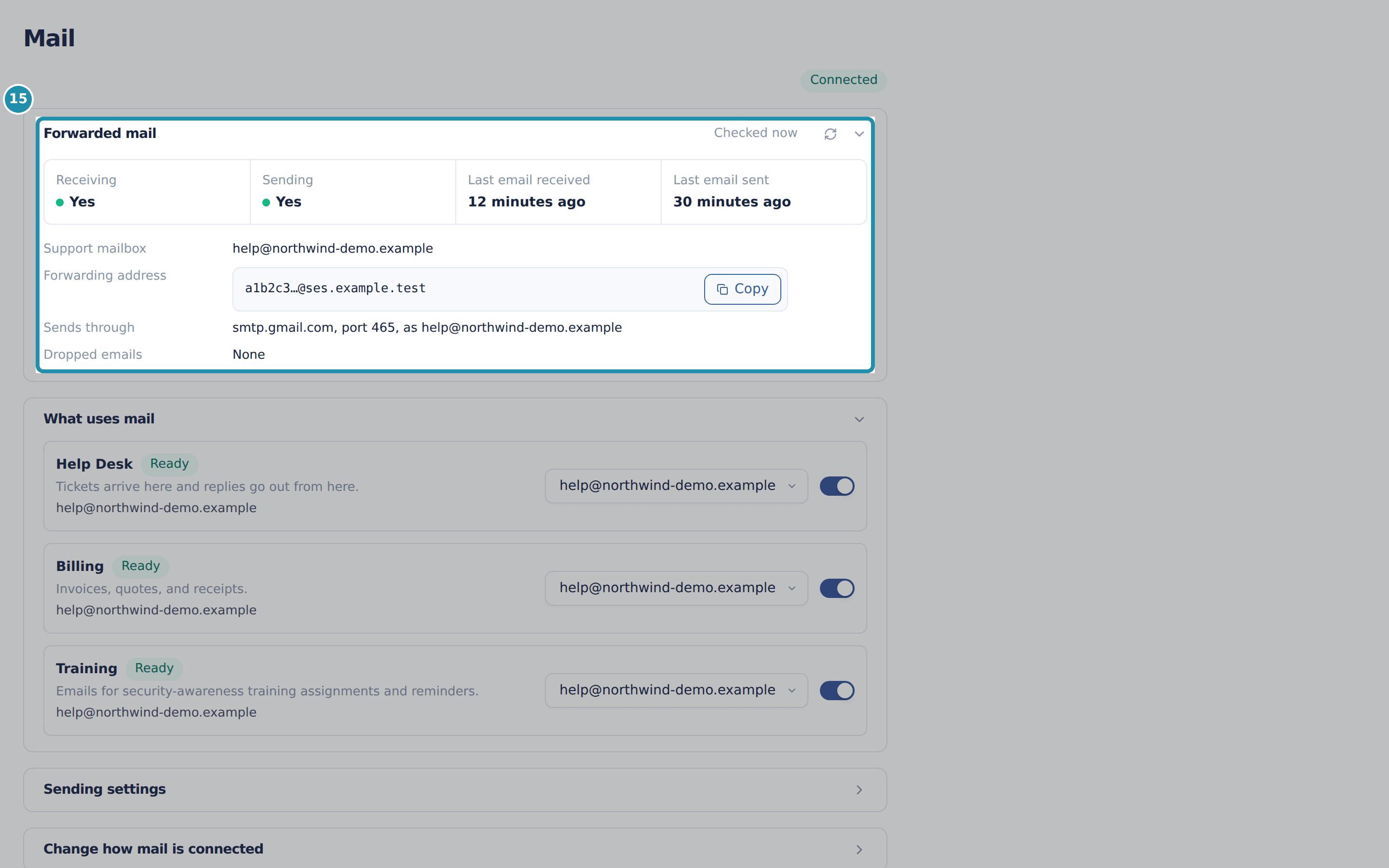Click the 30 minutes ago value
1389x868 pixels.
(732, 202)
